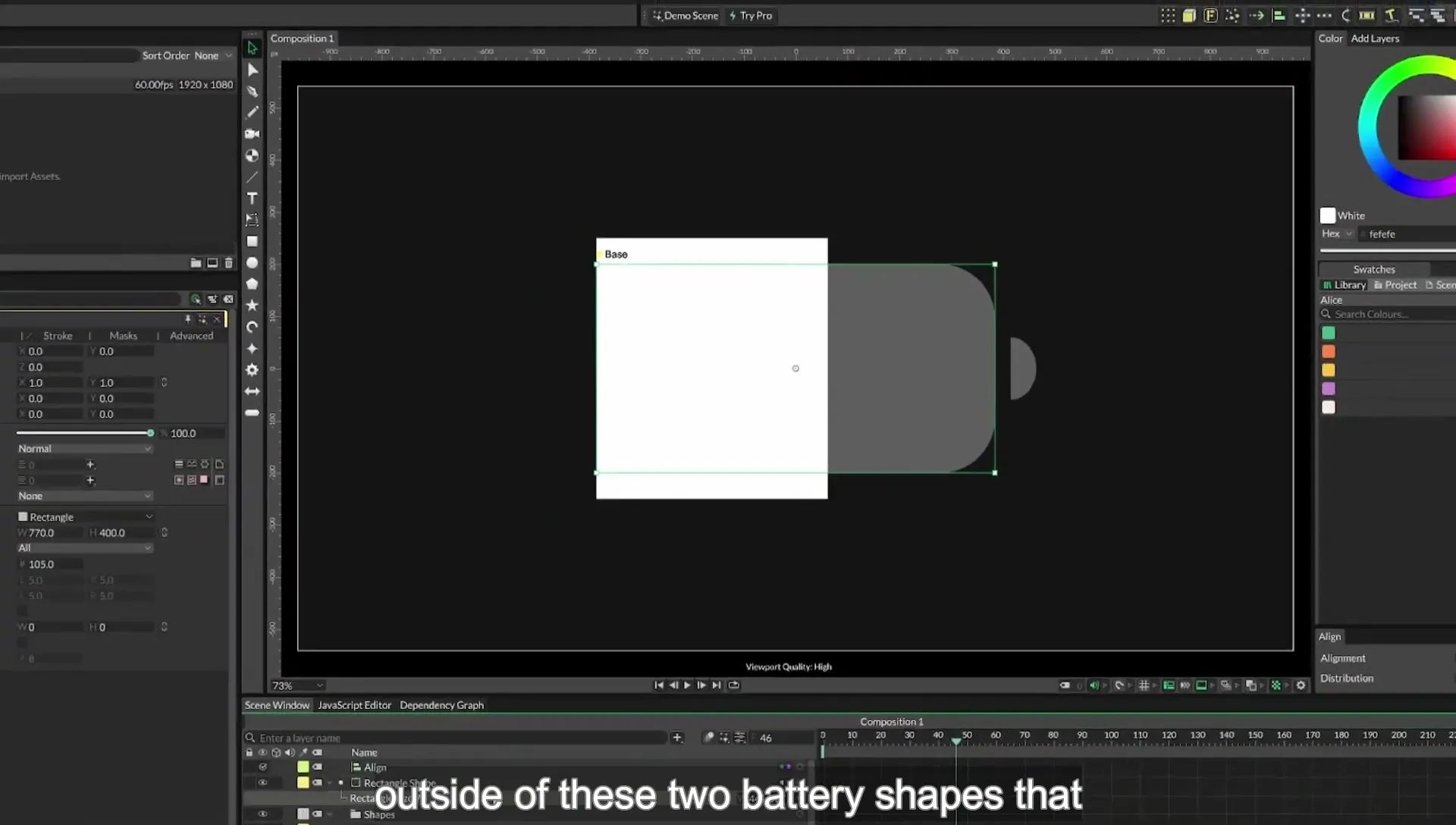Toggle the viewport grid icon
Screen dimensions: 1456x825
coord(1144,685)
